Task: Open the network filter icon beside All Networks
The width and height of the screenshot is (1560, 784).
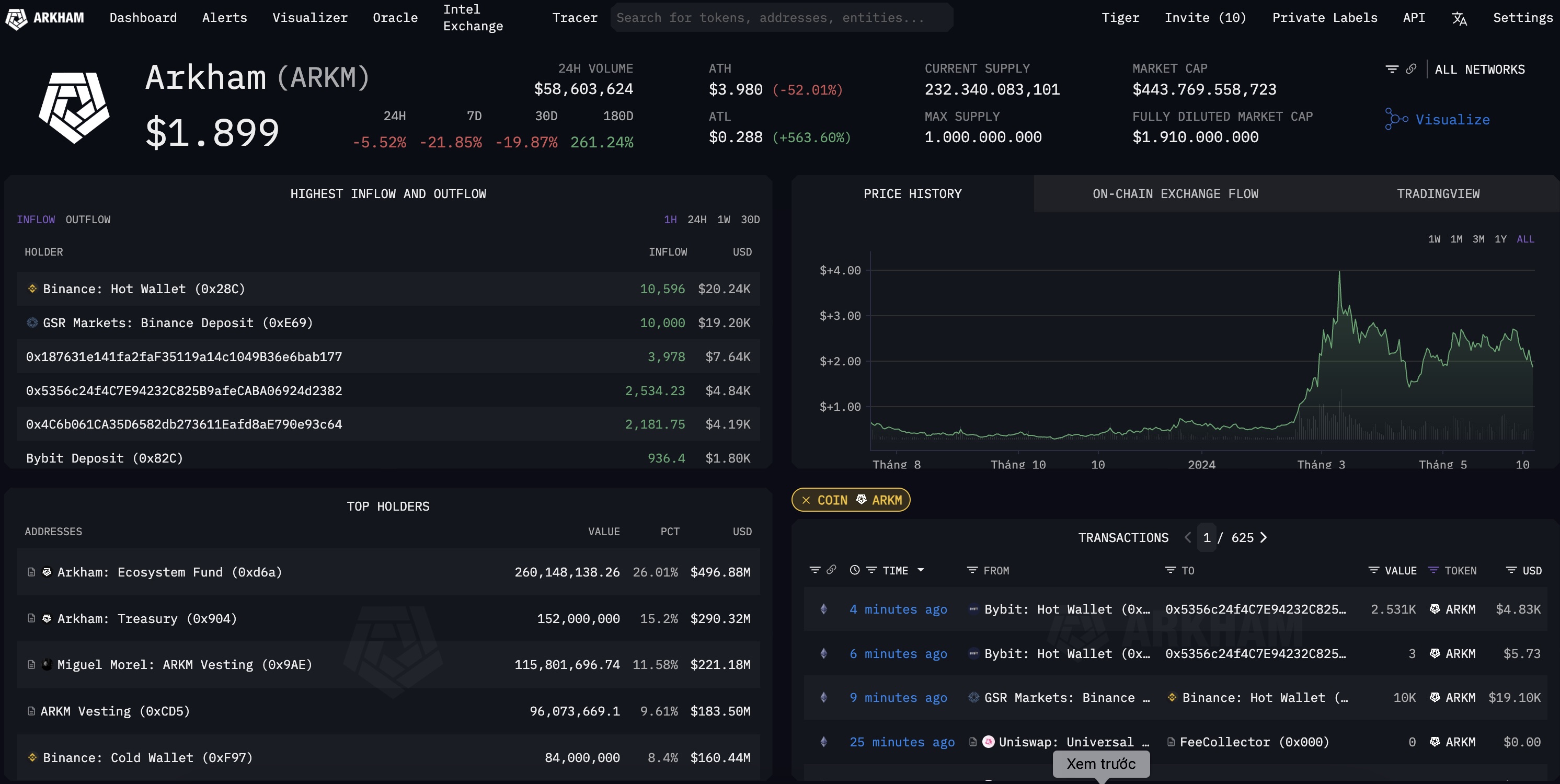Action: click(x=1392, y=69)
